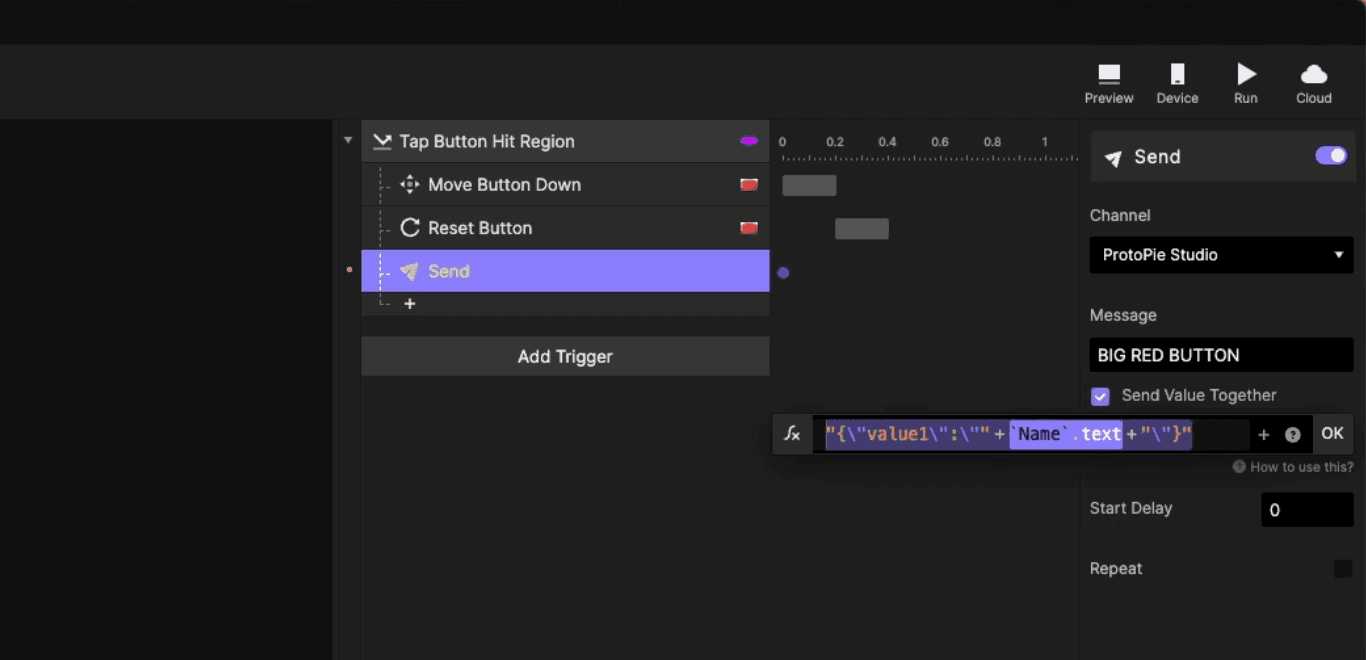The image size is (1366, 660).
Task: Click the question mark help icon in the formula bar
Action: pyautogui.click(x=1292, y=435)
